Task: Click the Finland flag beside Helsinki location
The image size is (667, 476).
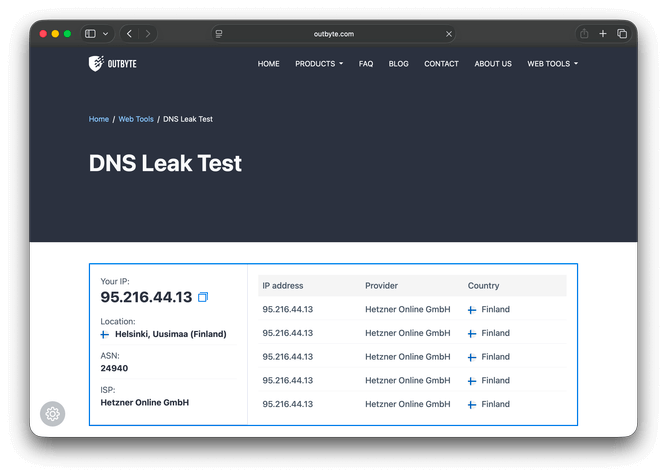Action: click(105, 334)
